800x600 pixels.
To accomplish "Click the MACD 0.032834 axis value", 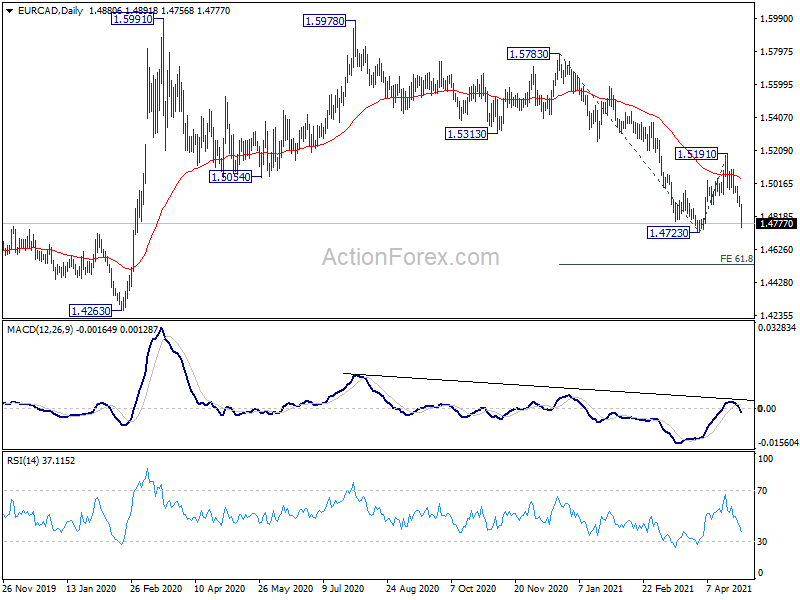I will (x=777, y=328).
